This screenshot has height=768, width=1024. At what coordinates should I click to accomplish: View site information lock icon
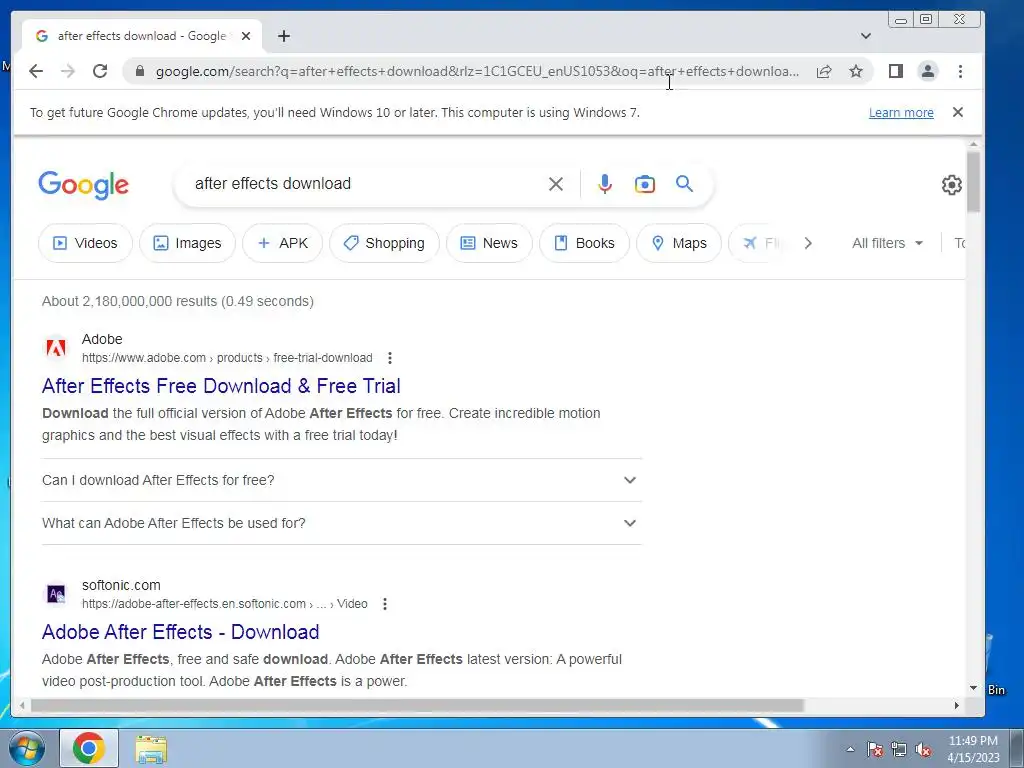click(139, 71)
